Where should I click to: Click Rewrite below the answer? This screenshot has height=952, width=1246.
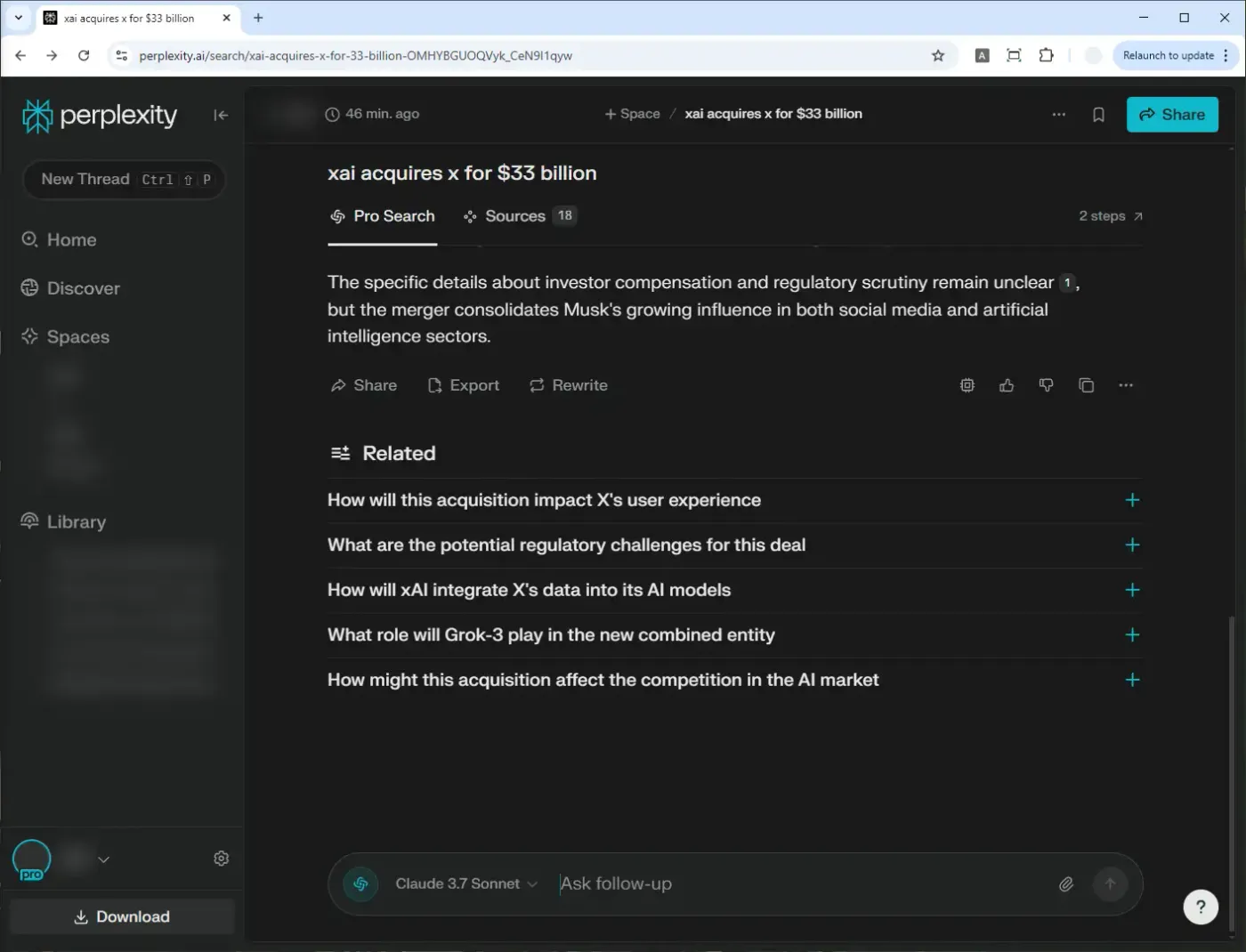pos(569,385)
